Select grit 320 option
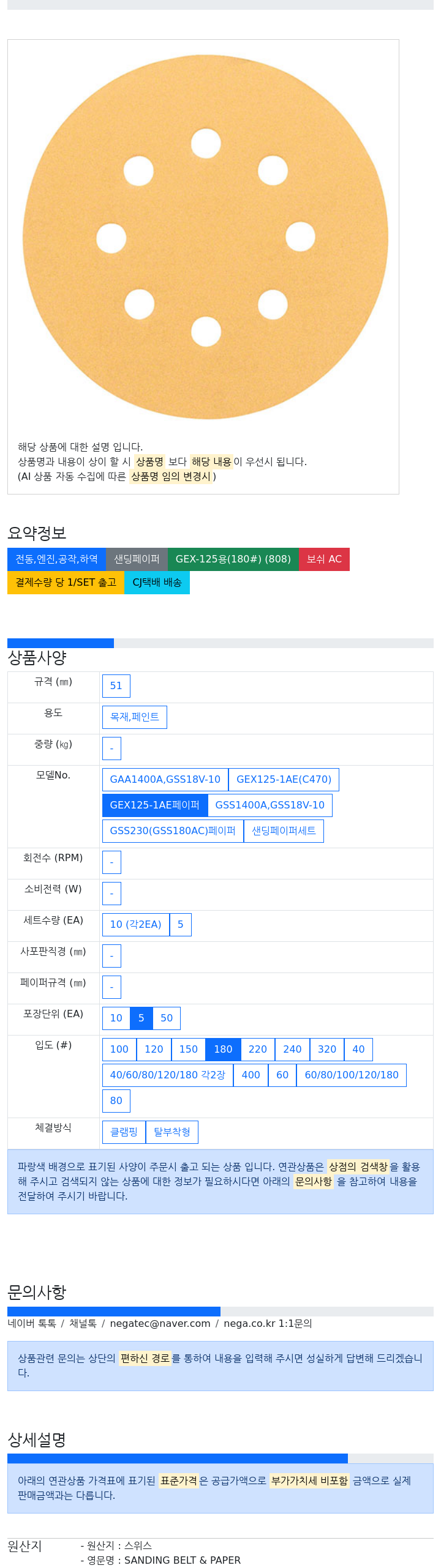Viewport: 441px width, 1568px height. (x=326, y=1050)
